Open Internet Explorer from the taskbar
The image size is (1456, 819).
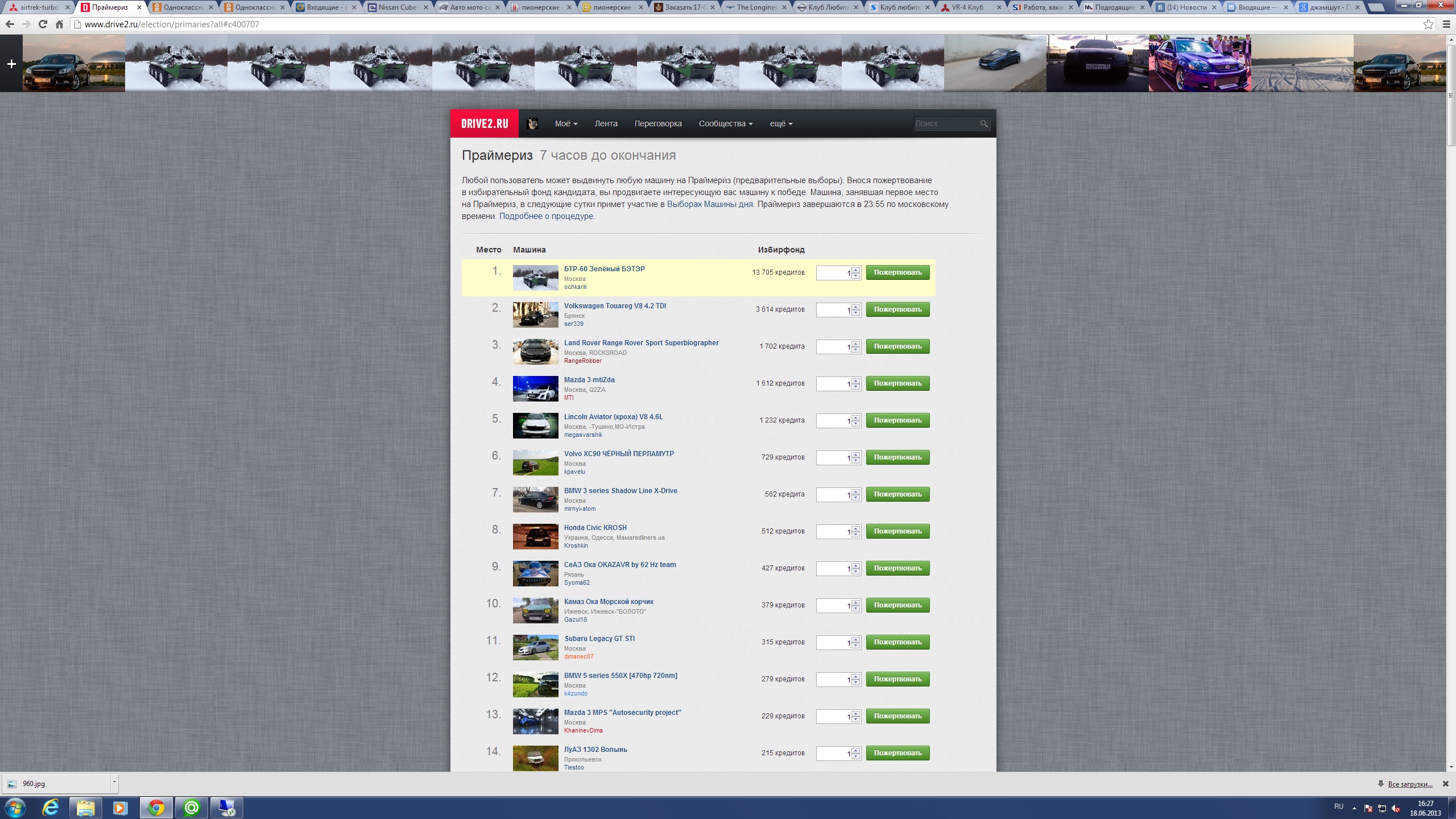pyautogui.click(x=50, y=807)
